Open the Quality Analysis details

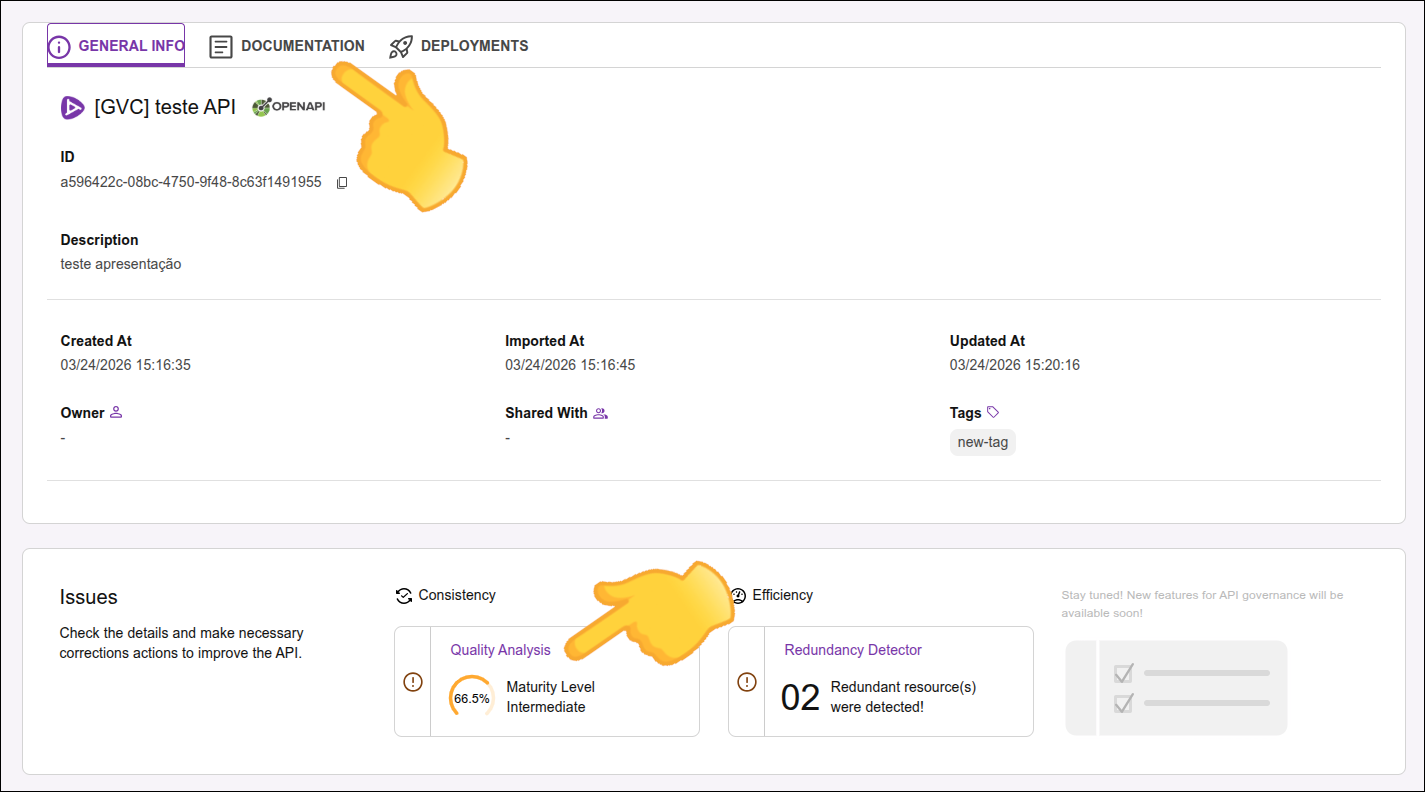[500, 649]
